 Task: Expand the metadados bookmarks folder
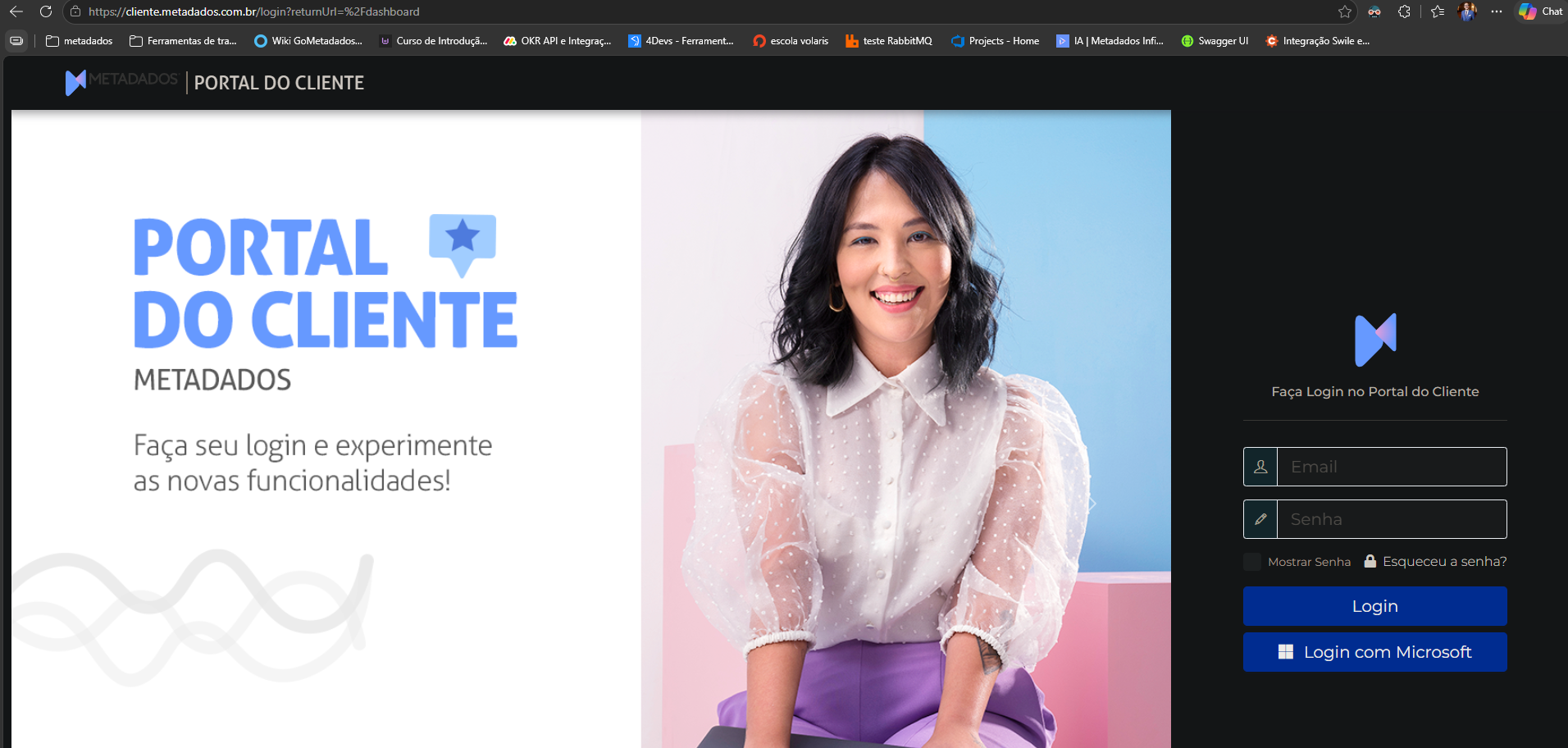pos(80,41)
